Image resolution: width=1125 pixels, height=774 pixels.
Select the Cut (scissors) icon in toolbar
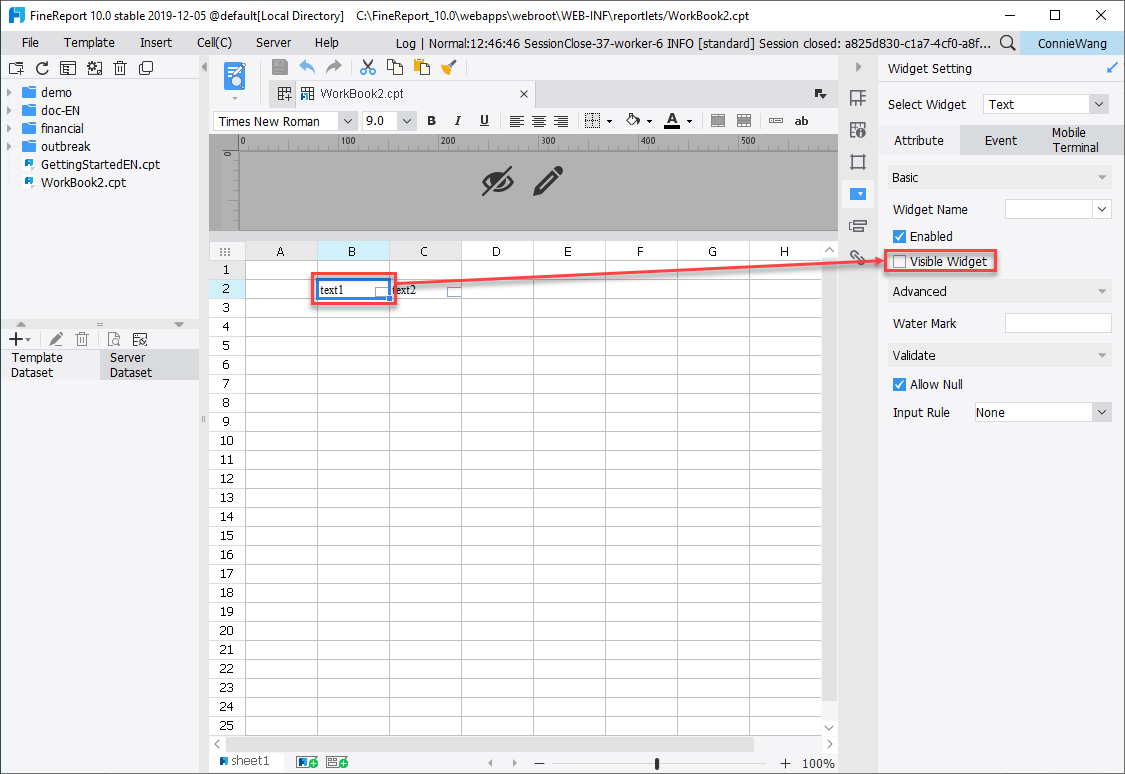tap(367, 67)
